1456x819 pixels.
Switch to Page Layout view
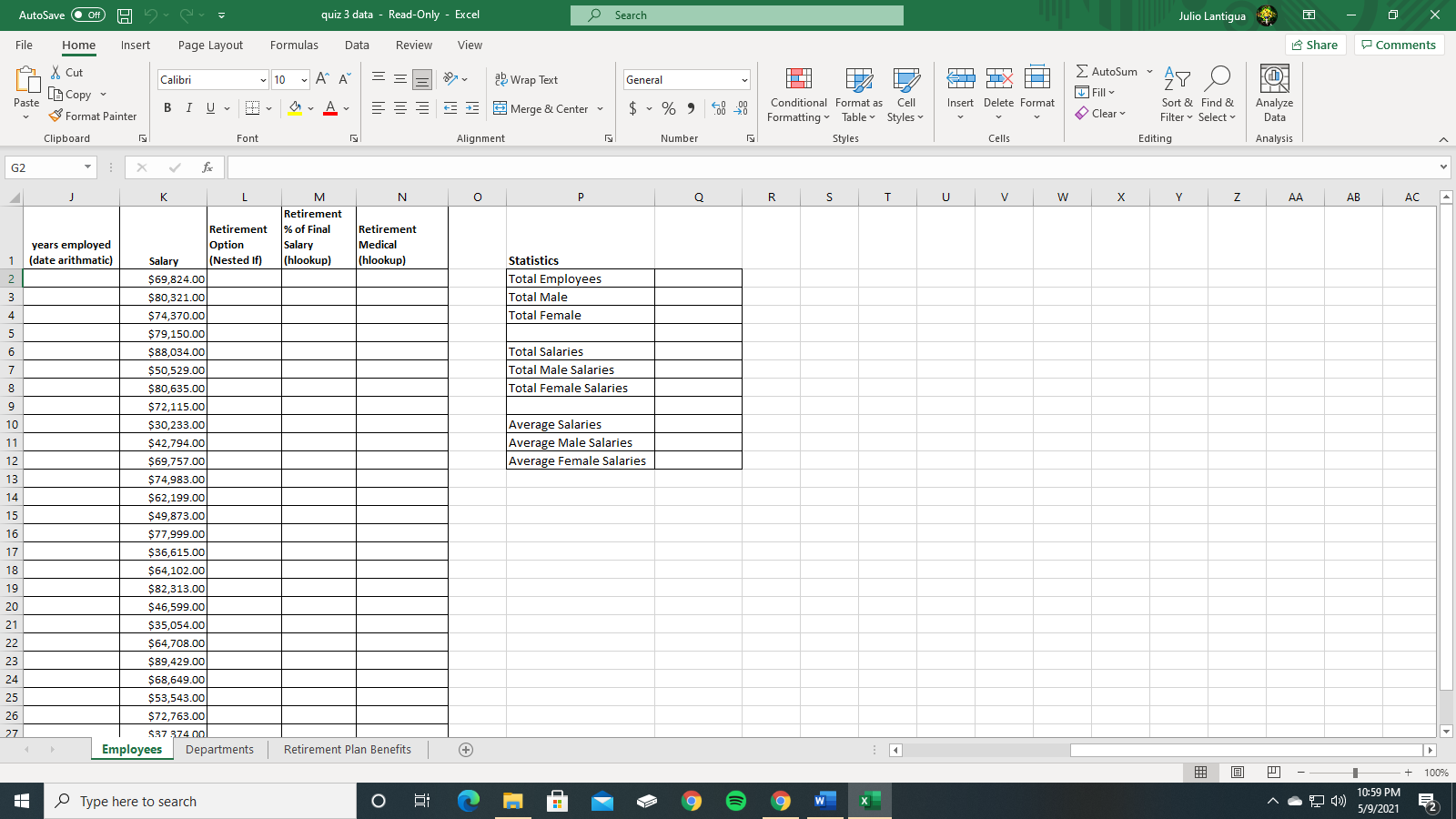point(1238,773)
